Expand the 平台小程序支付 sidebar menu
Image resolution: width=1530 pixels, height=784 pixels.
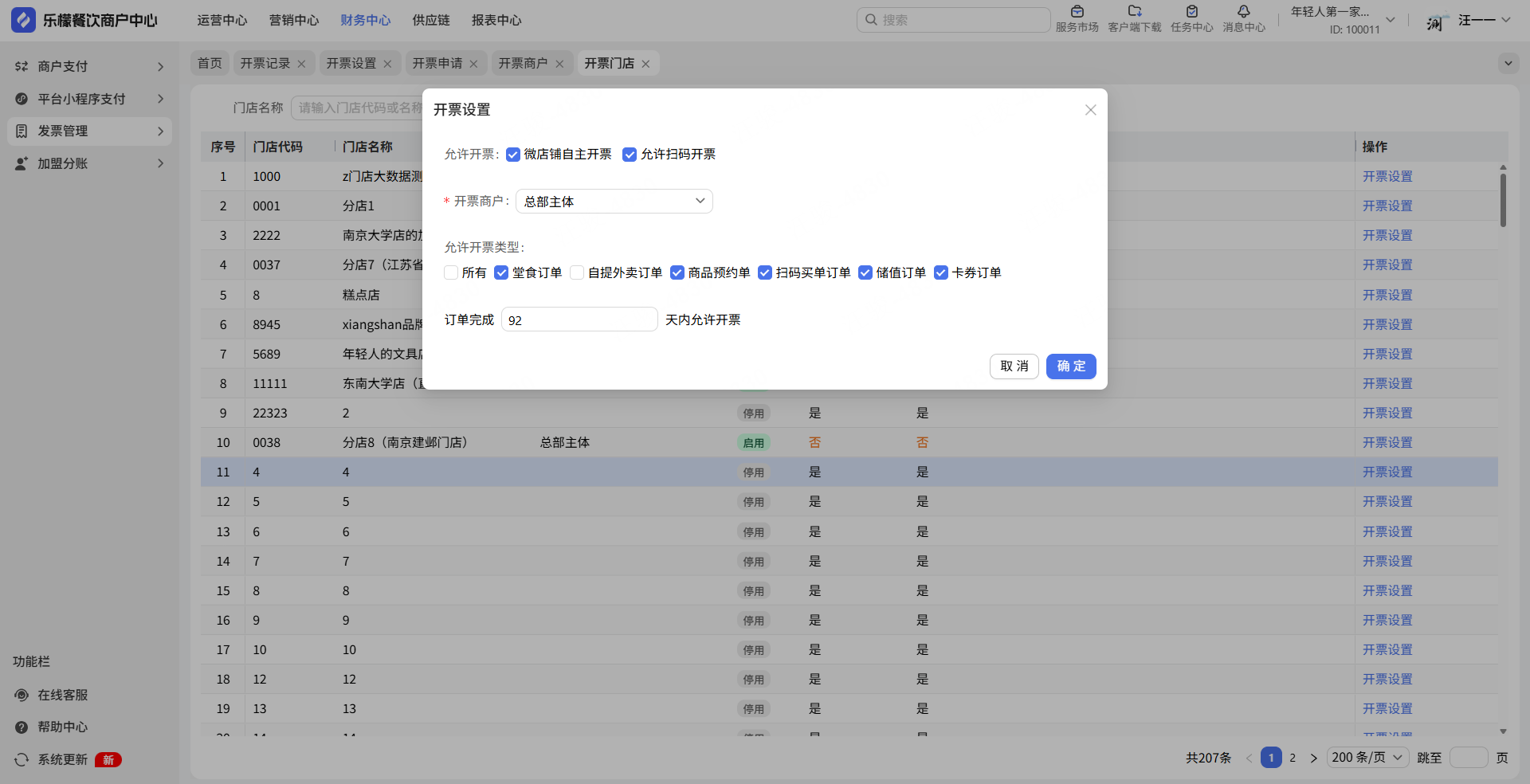[x=160, y=99]
